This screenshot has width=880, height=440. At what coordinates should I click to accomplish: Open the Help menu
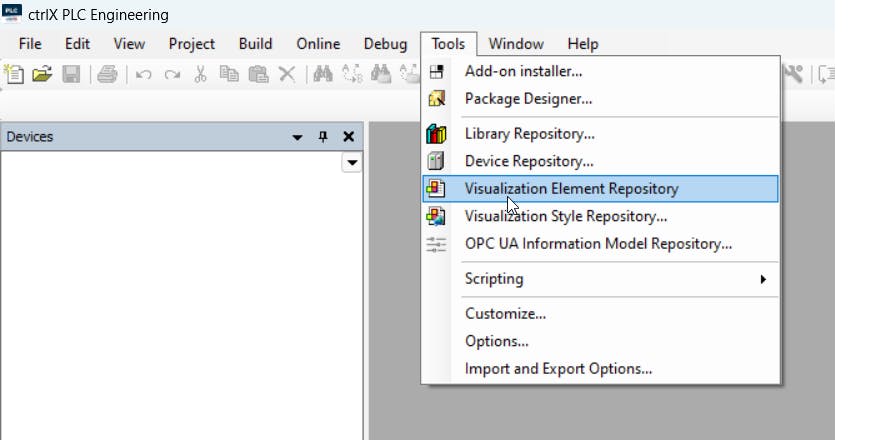coord(583,44)
